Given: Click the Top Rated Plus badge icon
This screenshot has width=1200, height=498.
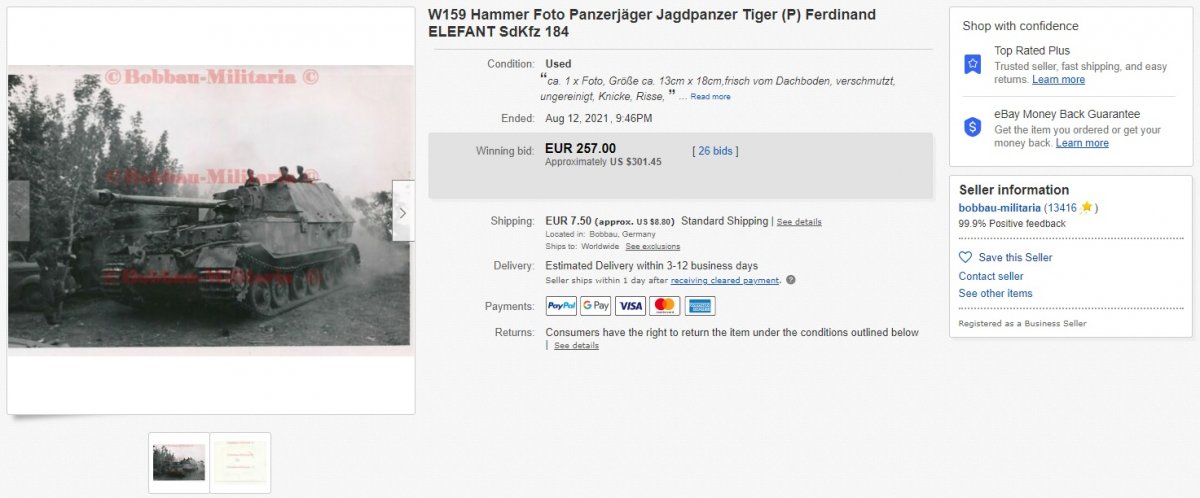Looking at the screenshot, I should click(x=972, y=64).
